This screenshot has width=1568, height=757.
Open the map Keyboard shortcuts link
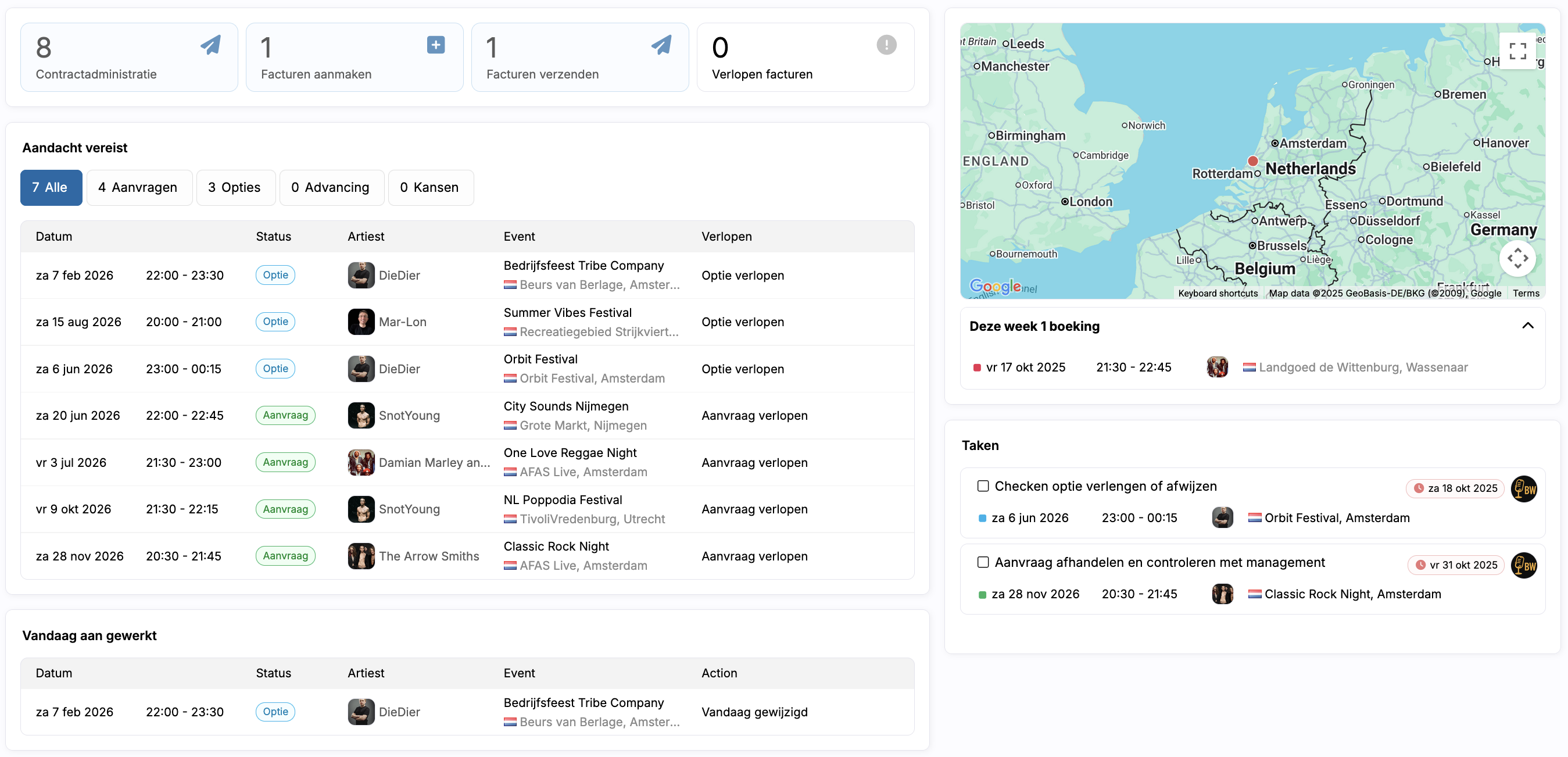click(x=1218, y=293)
